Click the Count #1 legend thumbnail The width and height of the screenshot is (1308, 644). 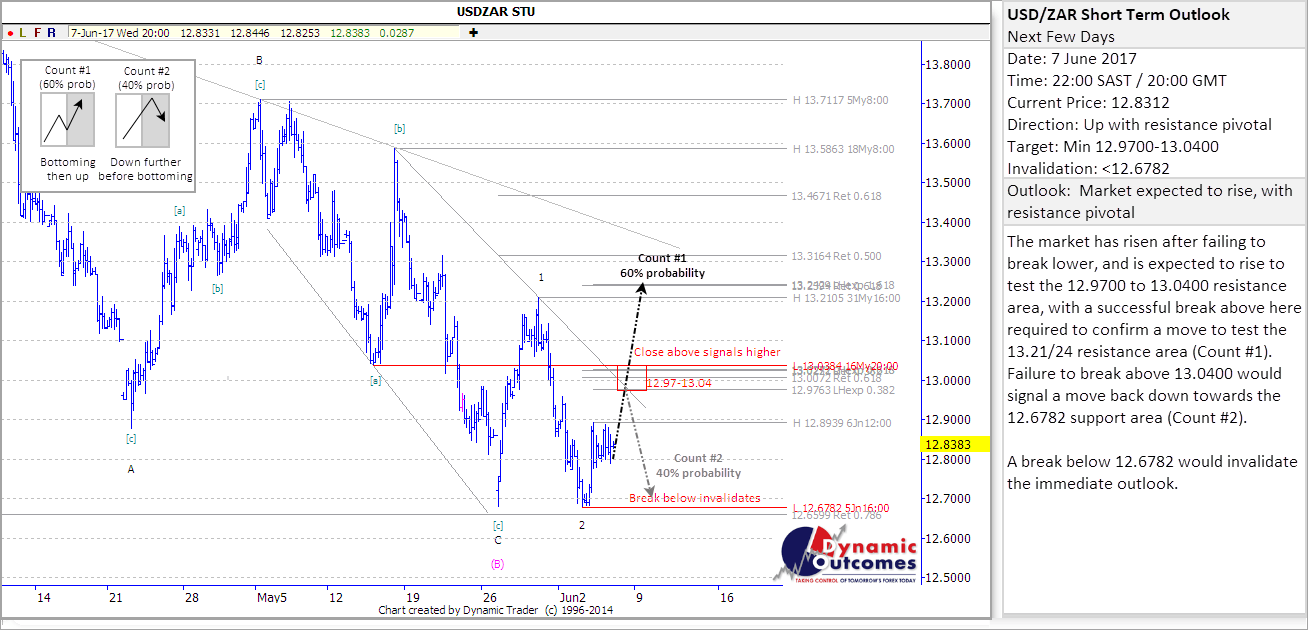pyautogui.click(x=68, y=121)
